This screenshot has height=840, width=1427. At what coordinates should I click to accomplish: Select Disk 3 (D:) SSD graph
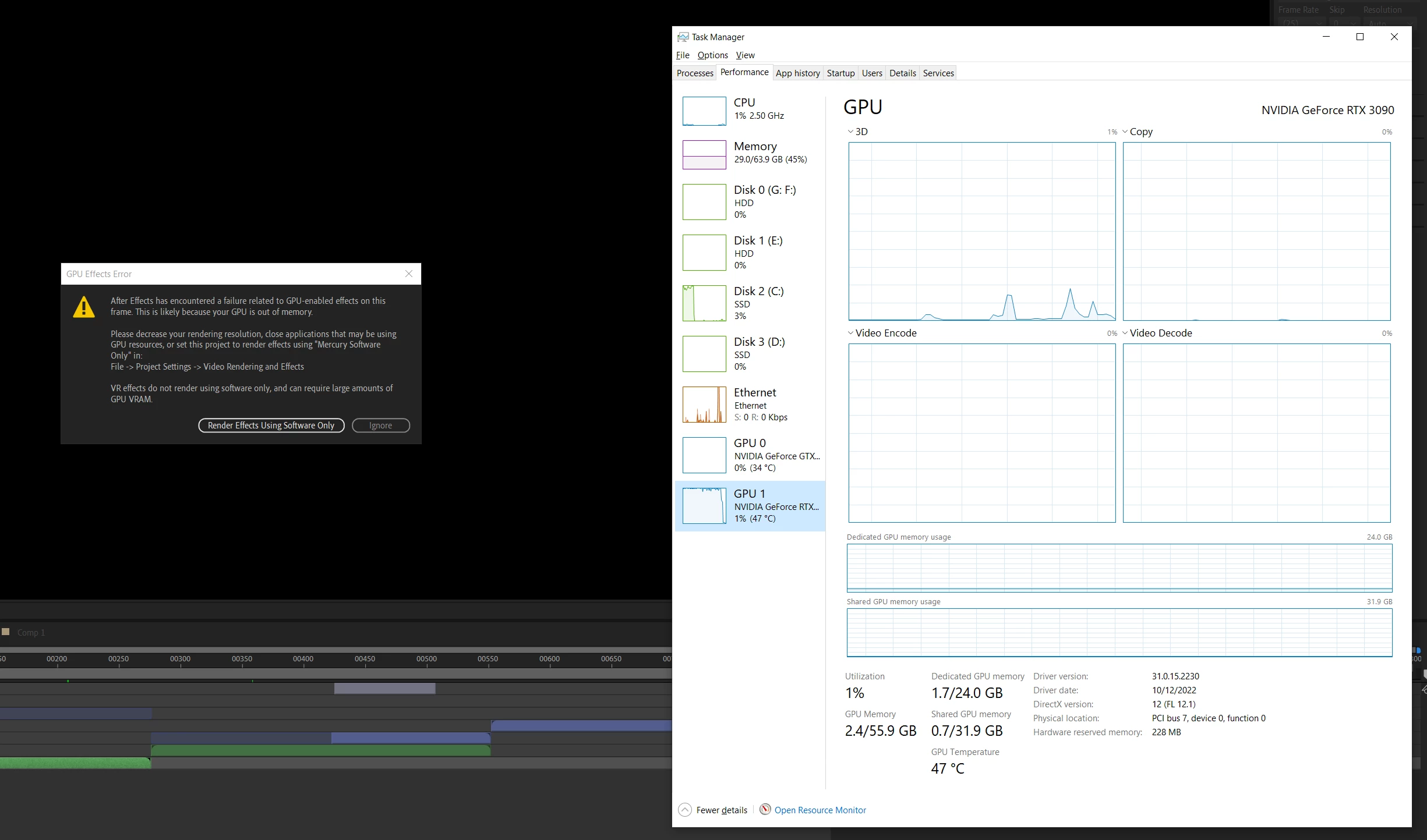704,353
